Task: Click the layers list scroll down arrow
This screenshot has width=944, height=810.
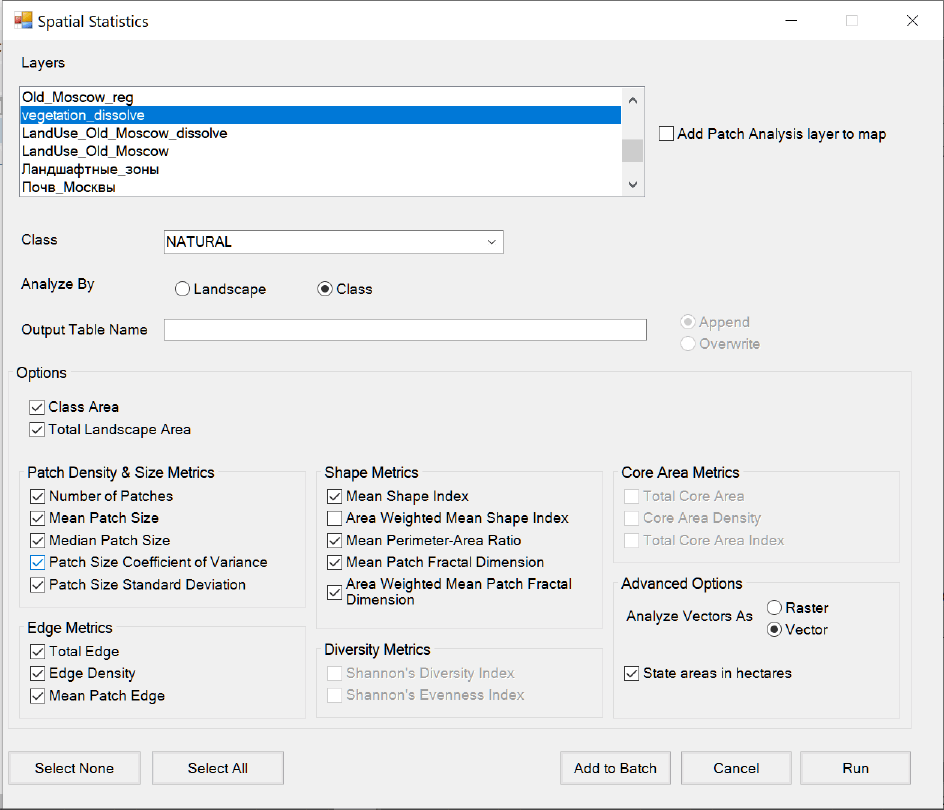Action: click(632, 184)
